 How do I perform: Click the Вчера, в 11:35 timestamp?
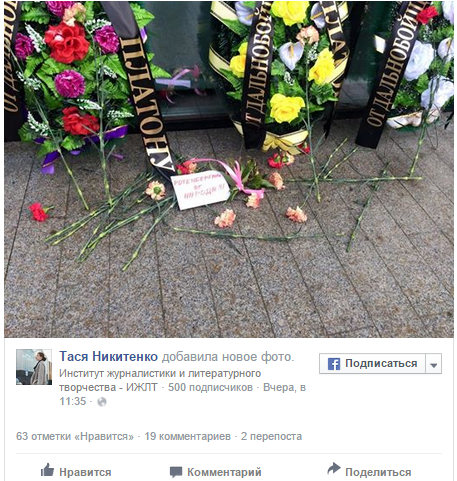183,394
